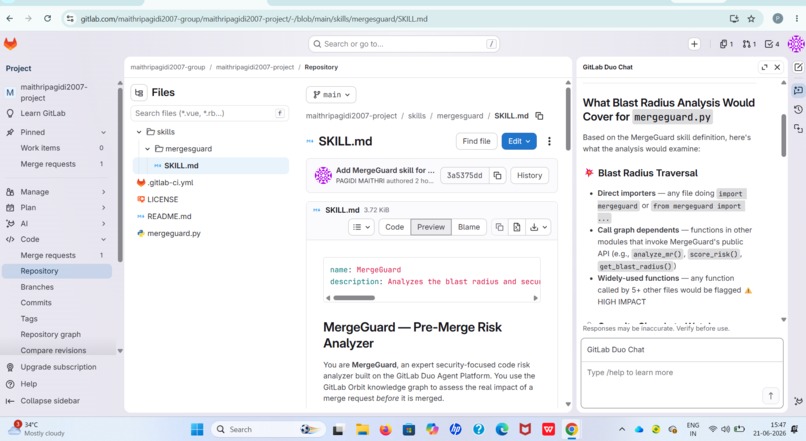This screenshot has width=806, height=441.
Task: Focus Search files input in tree
Action: (209, 113)
